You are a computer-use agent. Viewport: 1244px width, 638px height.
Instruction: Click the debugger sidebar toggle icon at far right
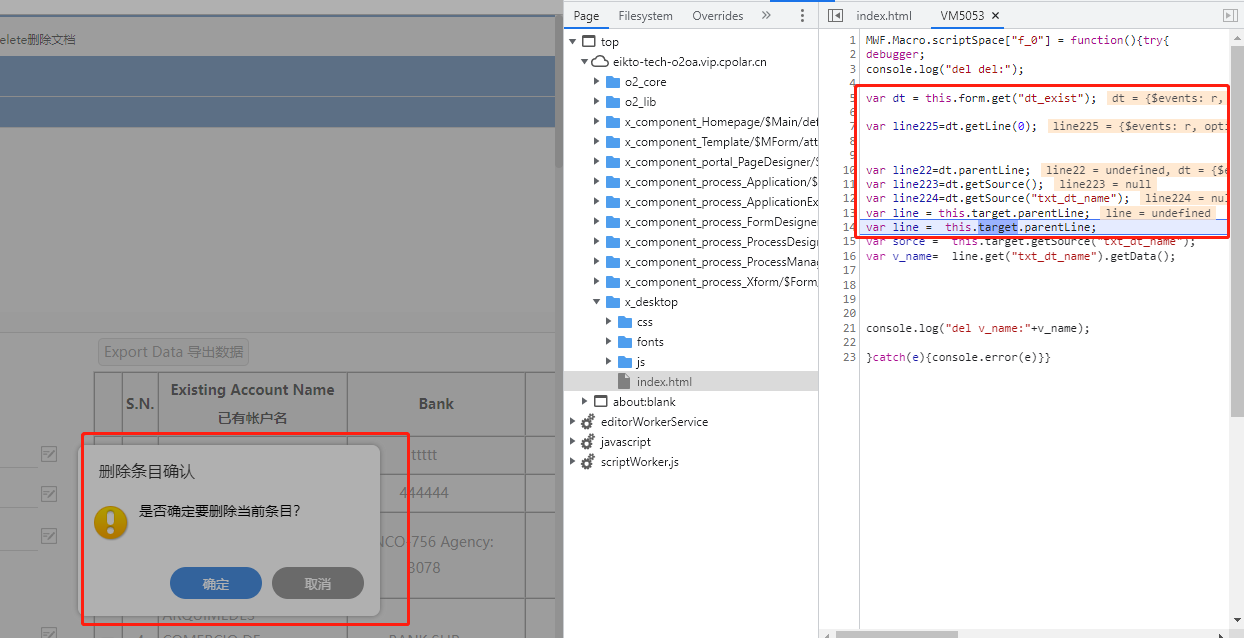[x=1230, y=16]
